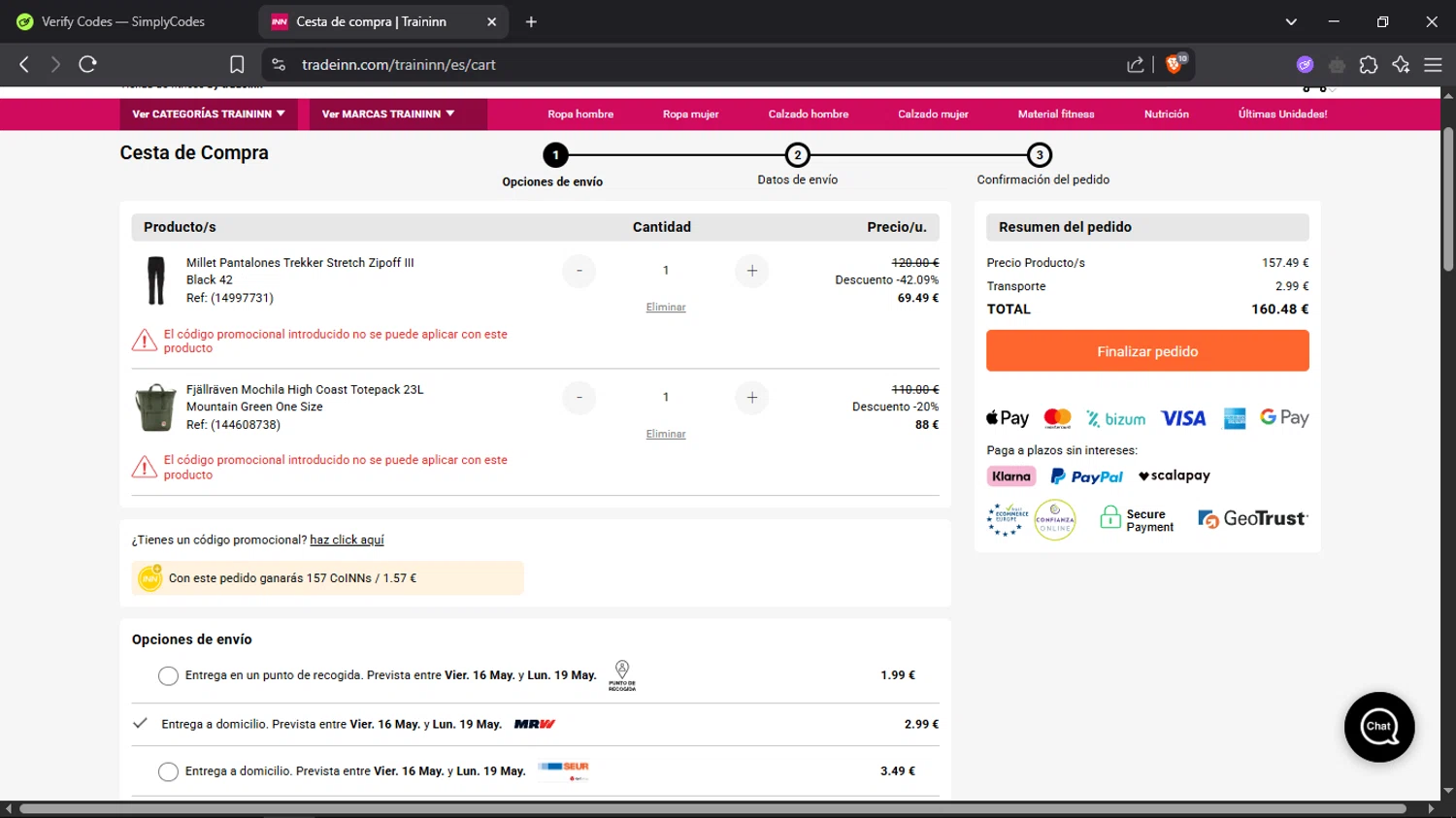This screenshot has height=818, width=1456.
Task: Open Calzado mujer menu
Action: point(933,114)
